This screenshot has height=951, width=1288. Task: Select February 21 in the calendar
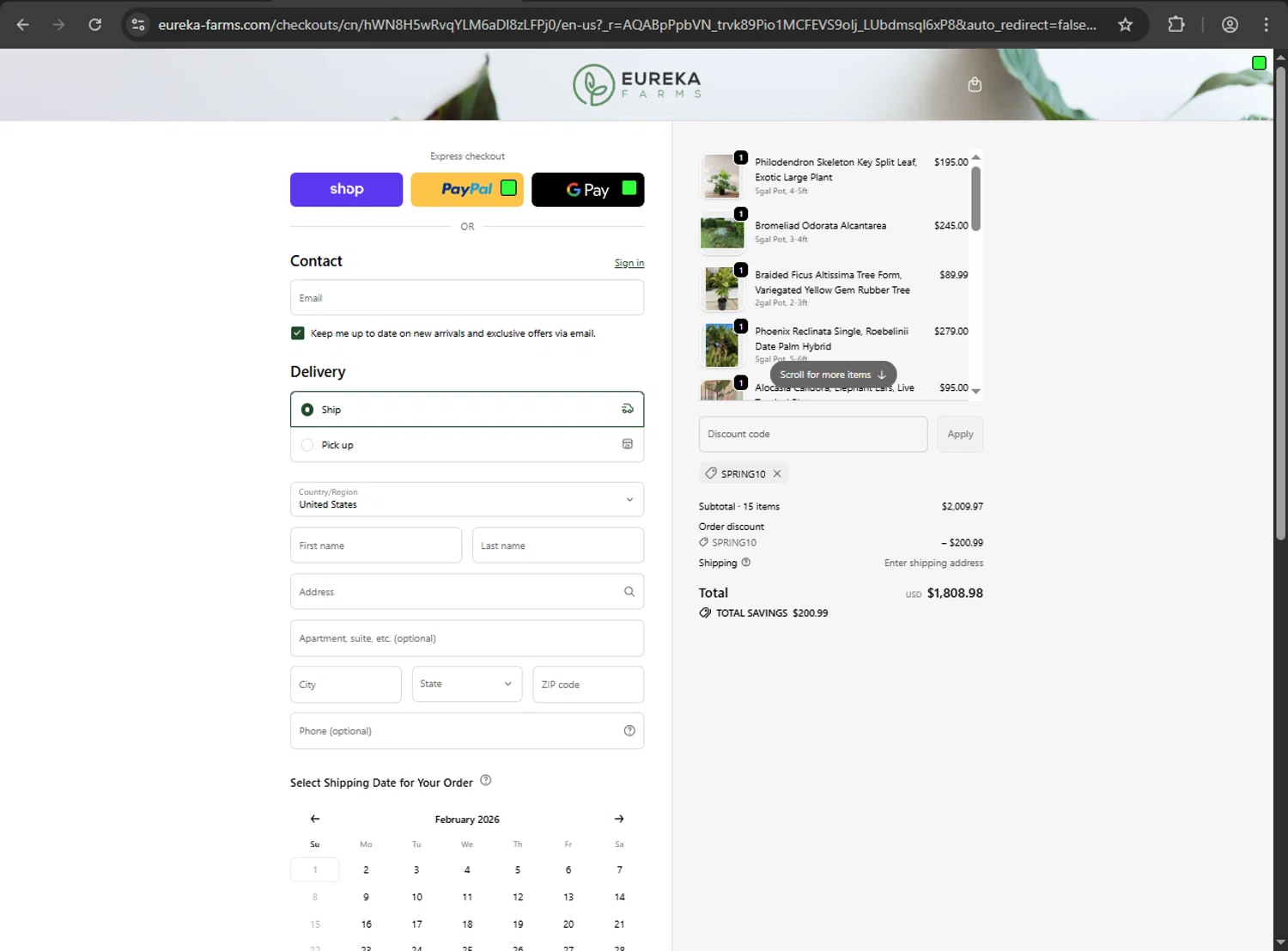tap(619, 924)
